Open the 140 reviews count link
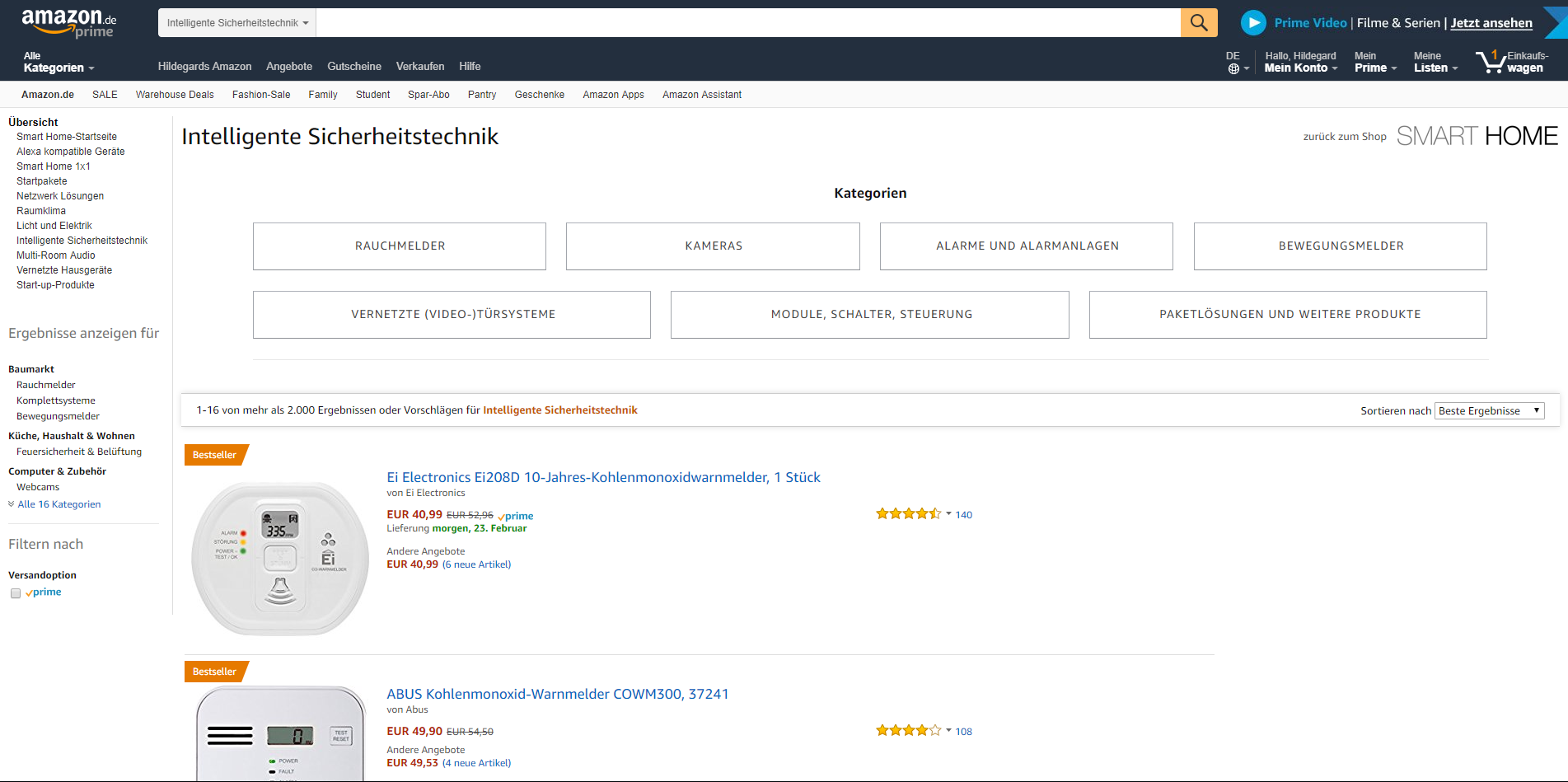Screen dimensions: 1568x782 tap(964, 515)
